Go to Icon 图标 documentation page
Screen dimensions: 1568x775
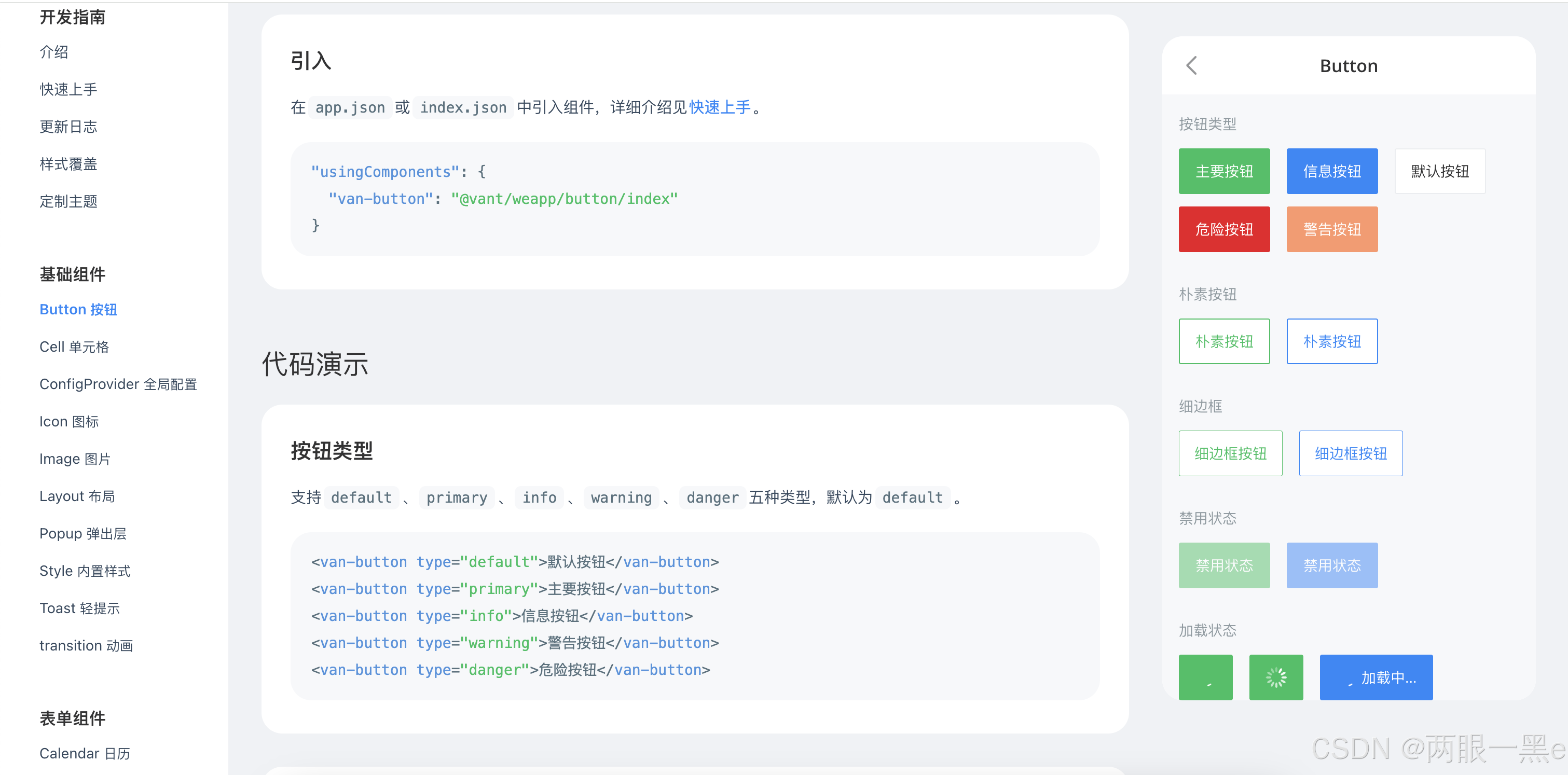69,422
